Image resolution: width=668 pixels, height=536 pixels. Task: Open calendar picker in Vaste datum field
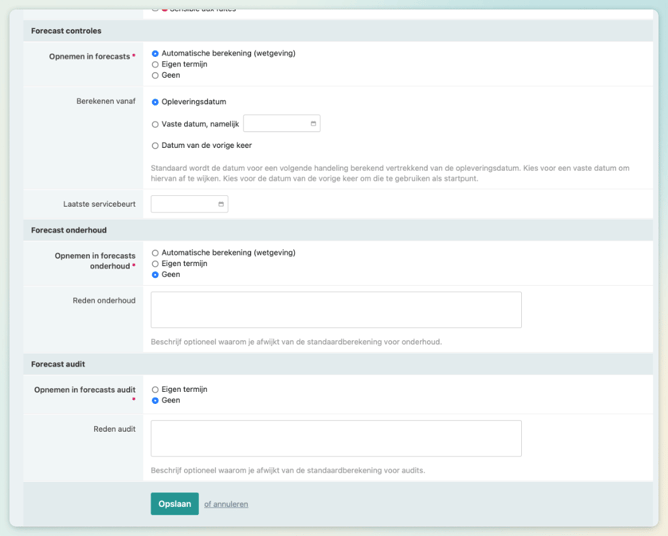(x=313, y=124)
